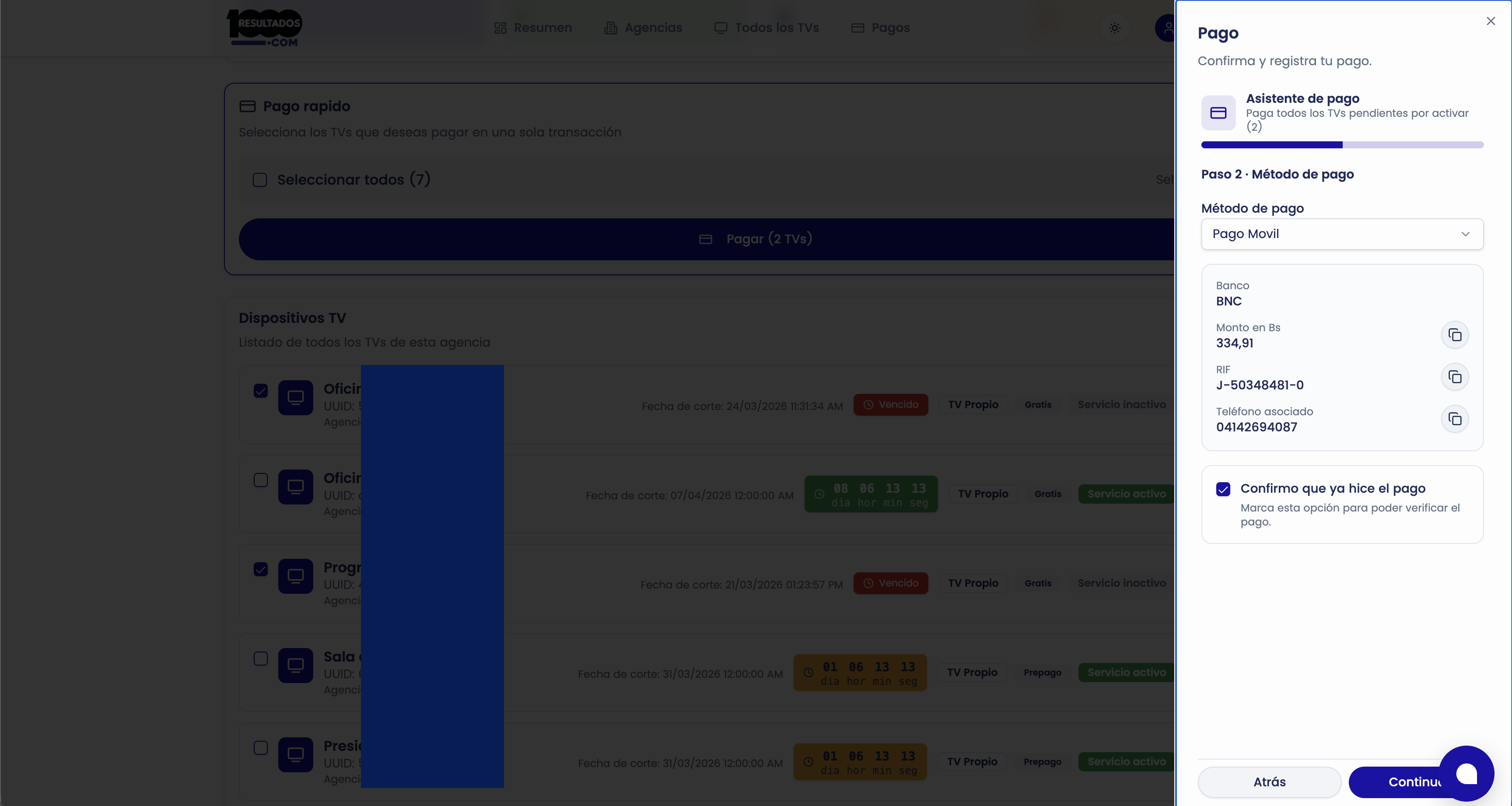The height and width of the screenshot is (806, 1512).
Task: Check the Seleccionar todos (7) checkbox
Action: 260,180
